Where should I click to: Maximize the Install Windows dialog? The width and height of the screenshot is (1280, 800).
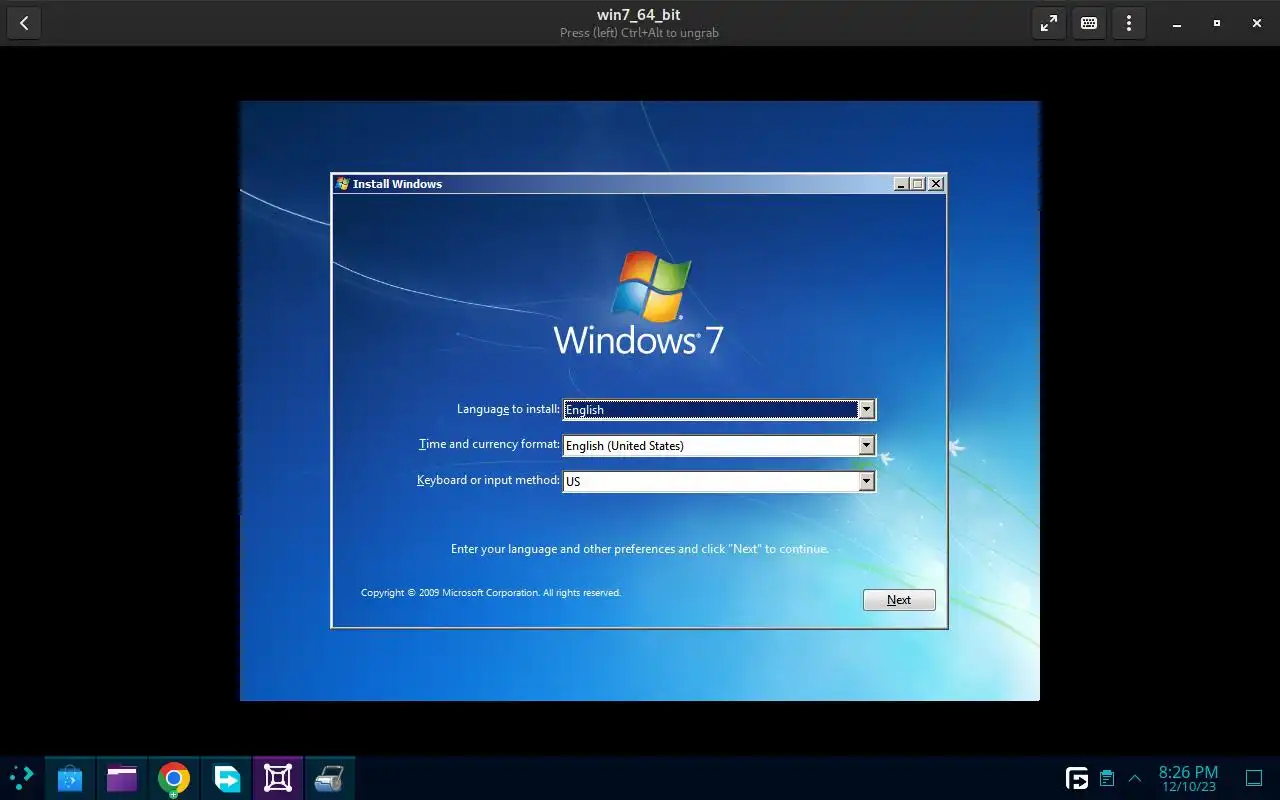[x=918, y=184]
